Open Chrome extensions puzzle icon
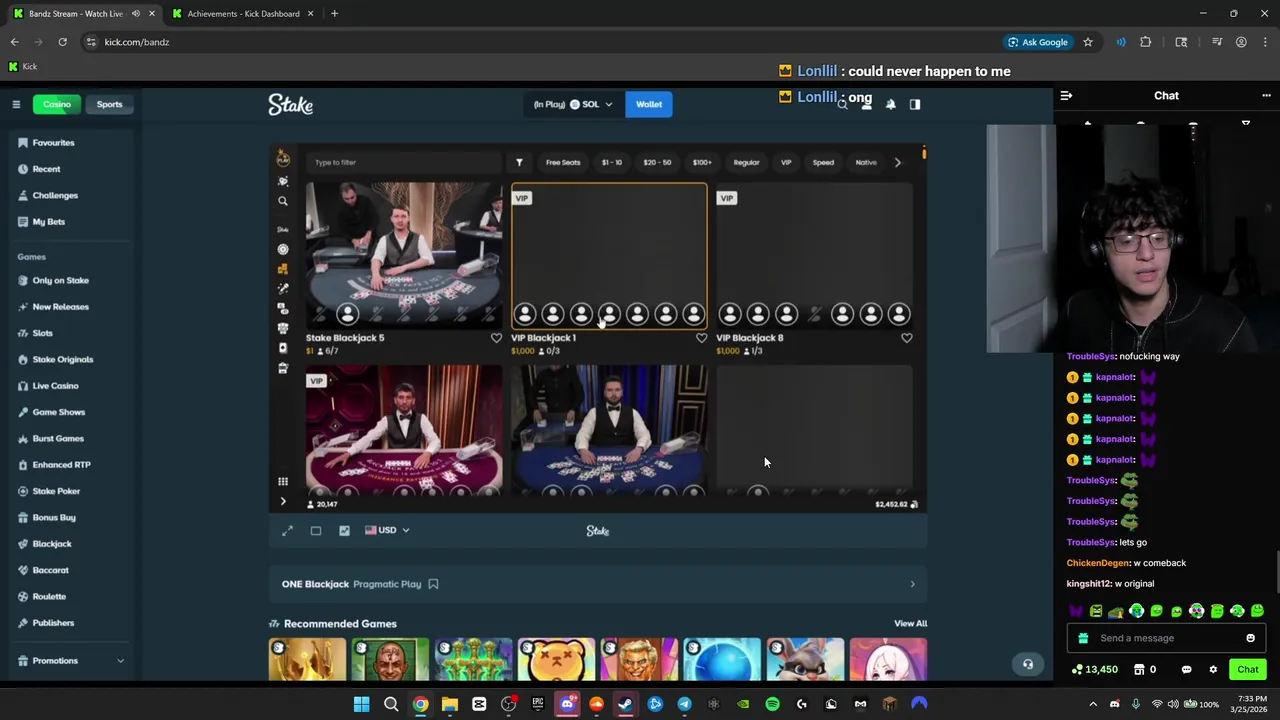The height and width of the screenshot is (720, 1280). tap(1145, 42)
